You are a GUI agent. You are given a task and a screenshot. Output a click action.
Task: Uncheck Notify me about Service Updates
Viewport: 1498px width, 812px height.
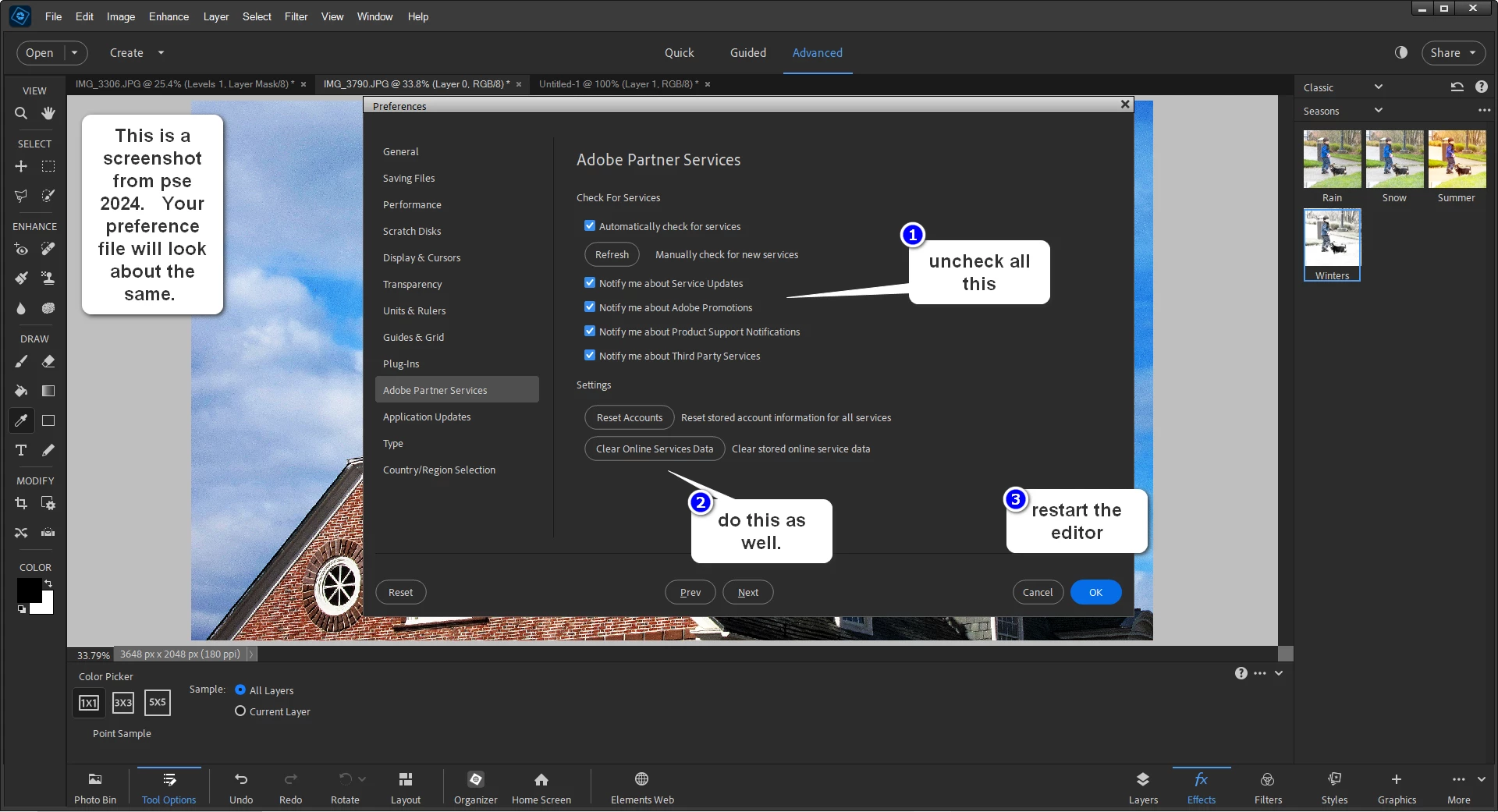coord(590,283)
